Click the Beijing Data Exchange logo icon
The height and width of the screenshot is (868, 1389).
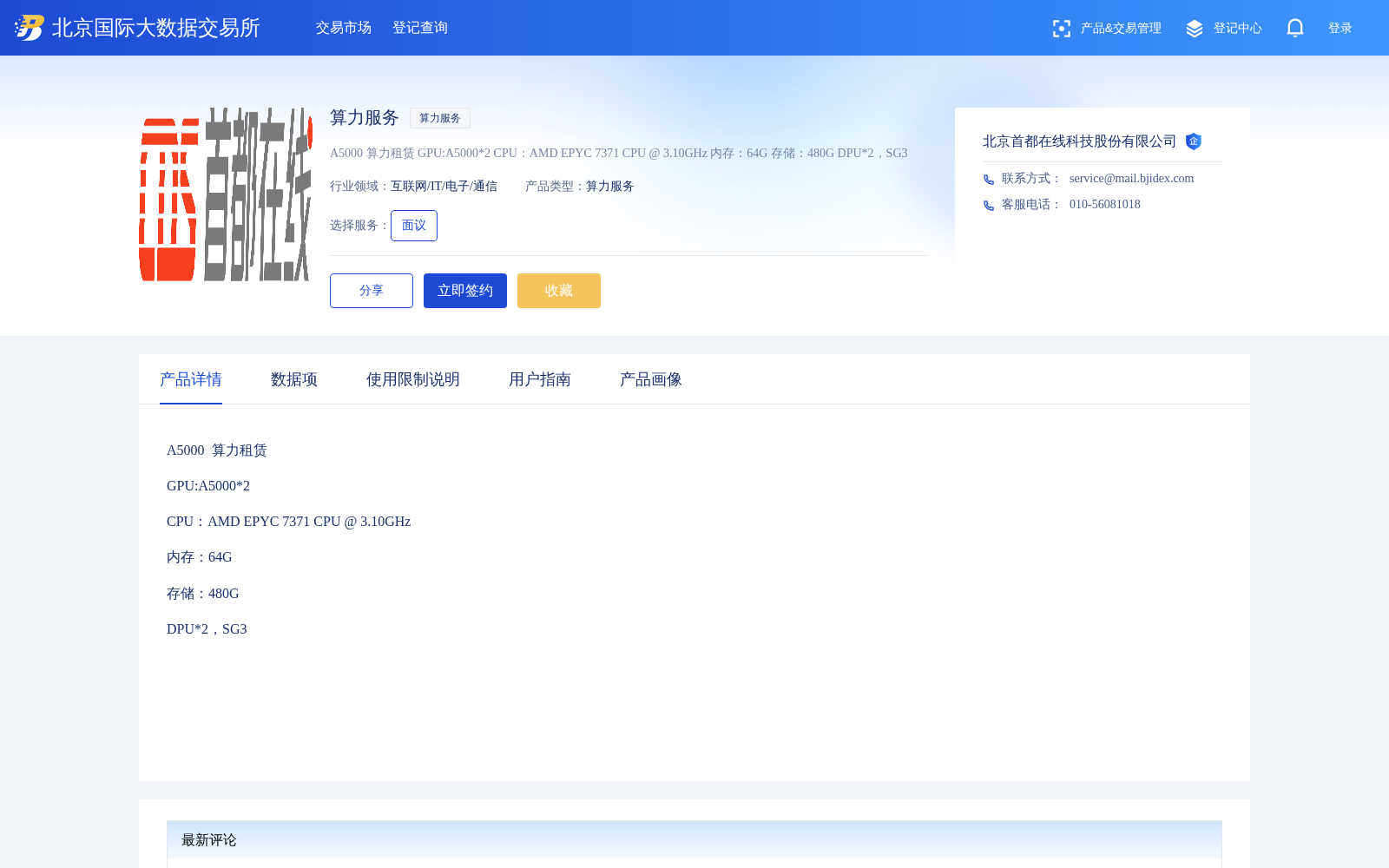coord(30,28)
